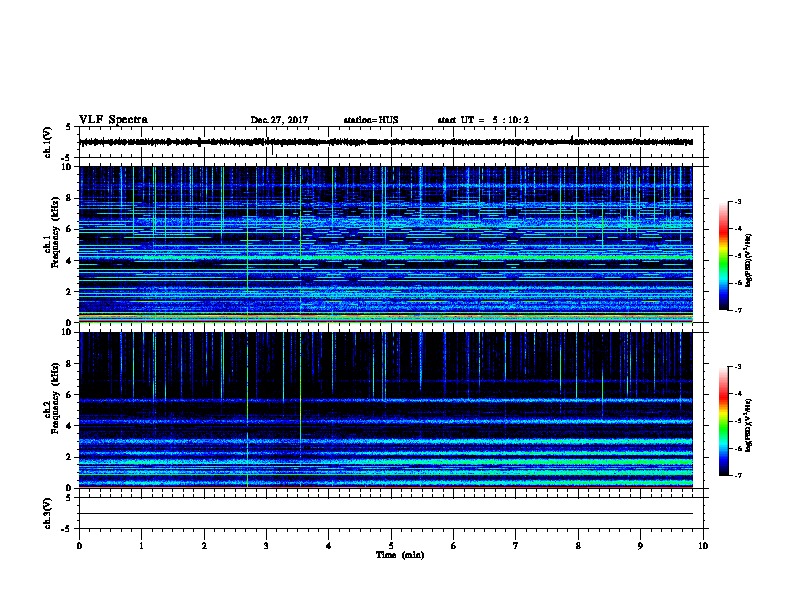Image resolution: width=792 pixels, height=612 pixels.
Task: Click the "ch.3(V)" axis label
Action: (48, 514)
